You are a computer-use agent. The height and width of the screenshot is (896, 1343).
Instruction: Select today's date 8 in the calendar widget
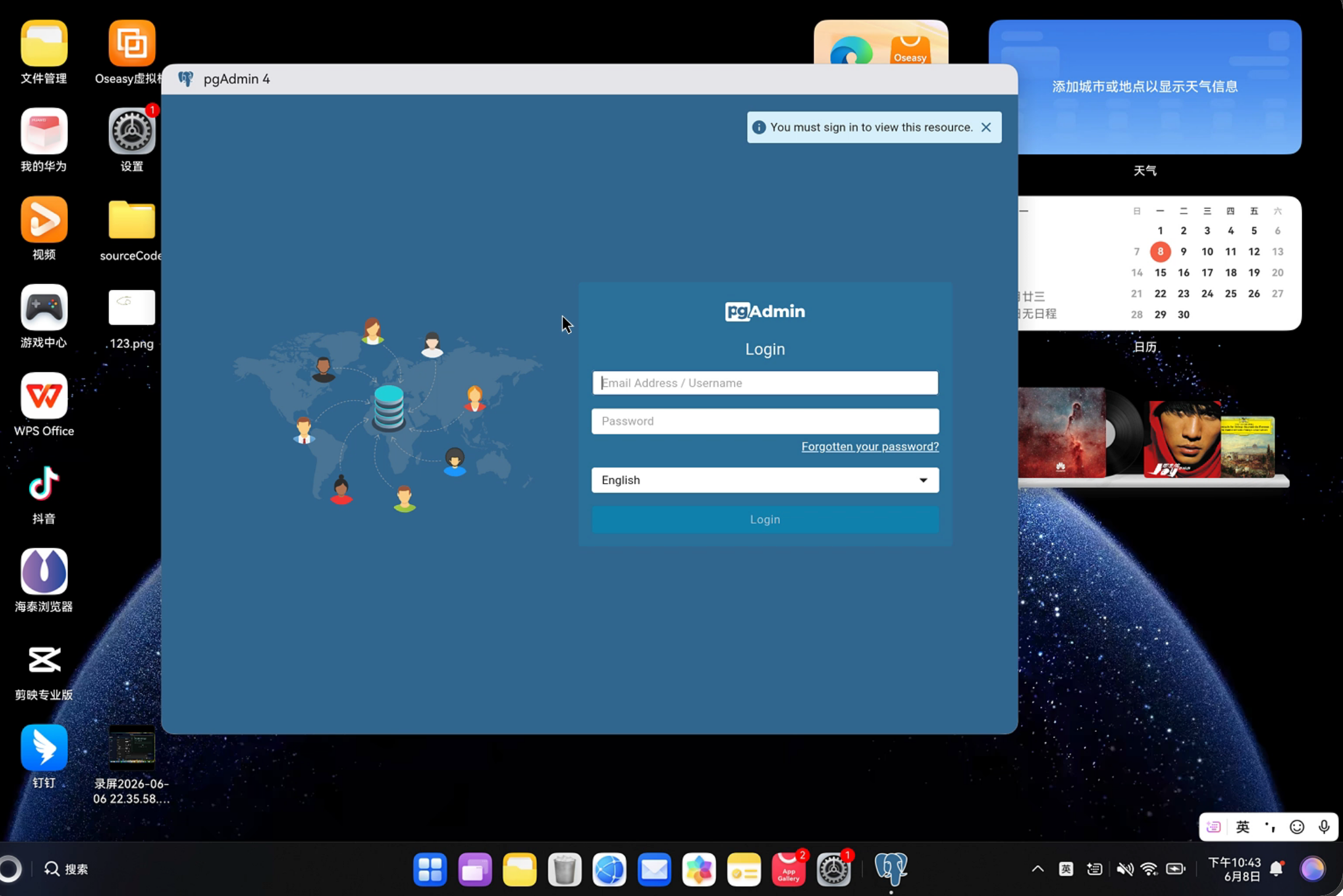1160,252
